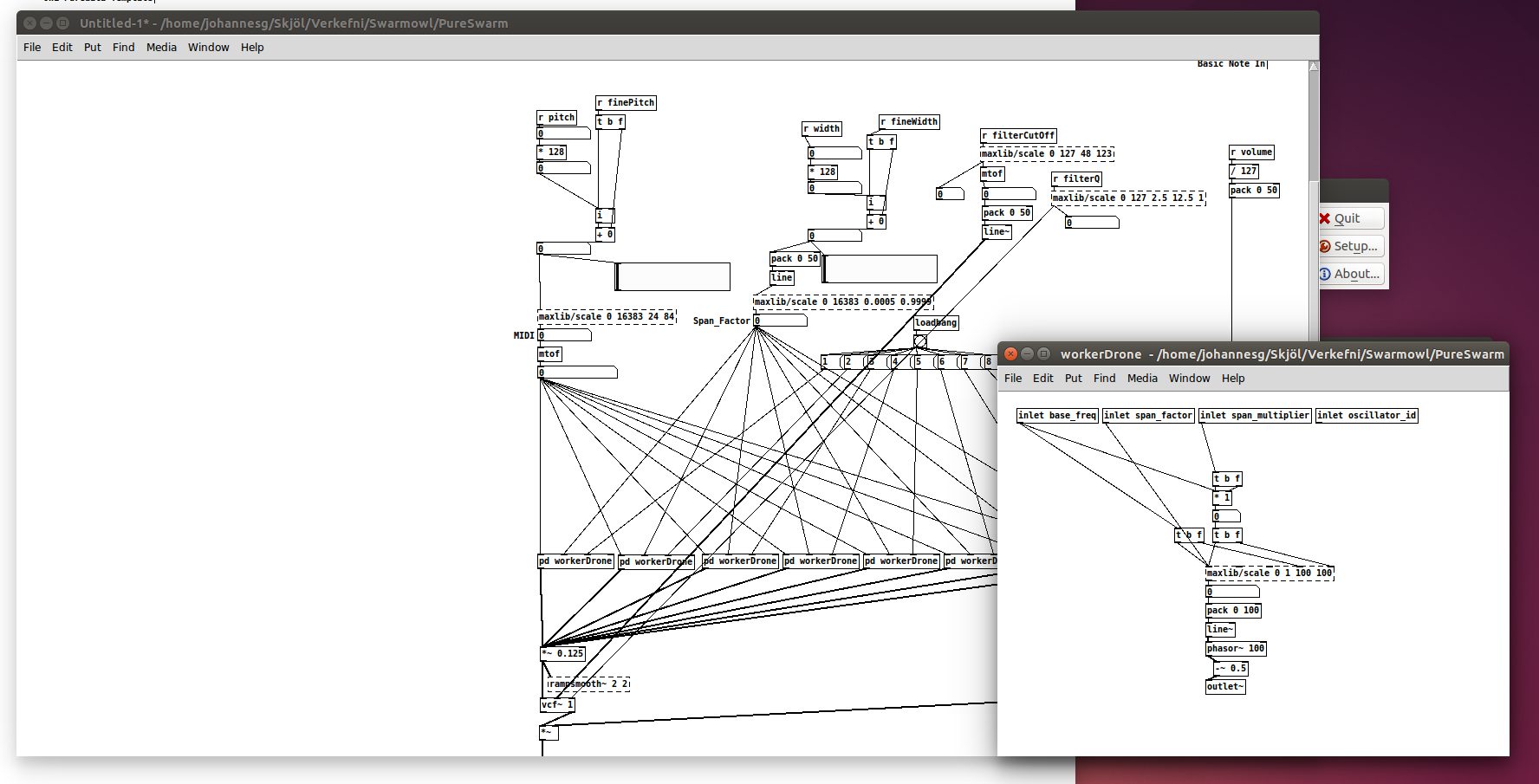Select the r filterQ object

[x=1077, y=178]
